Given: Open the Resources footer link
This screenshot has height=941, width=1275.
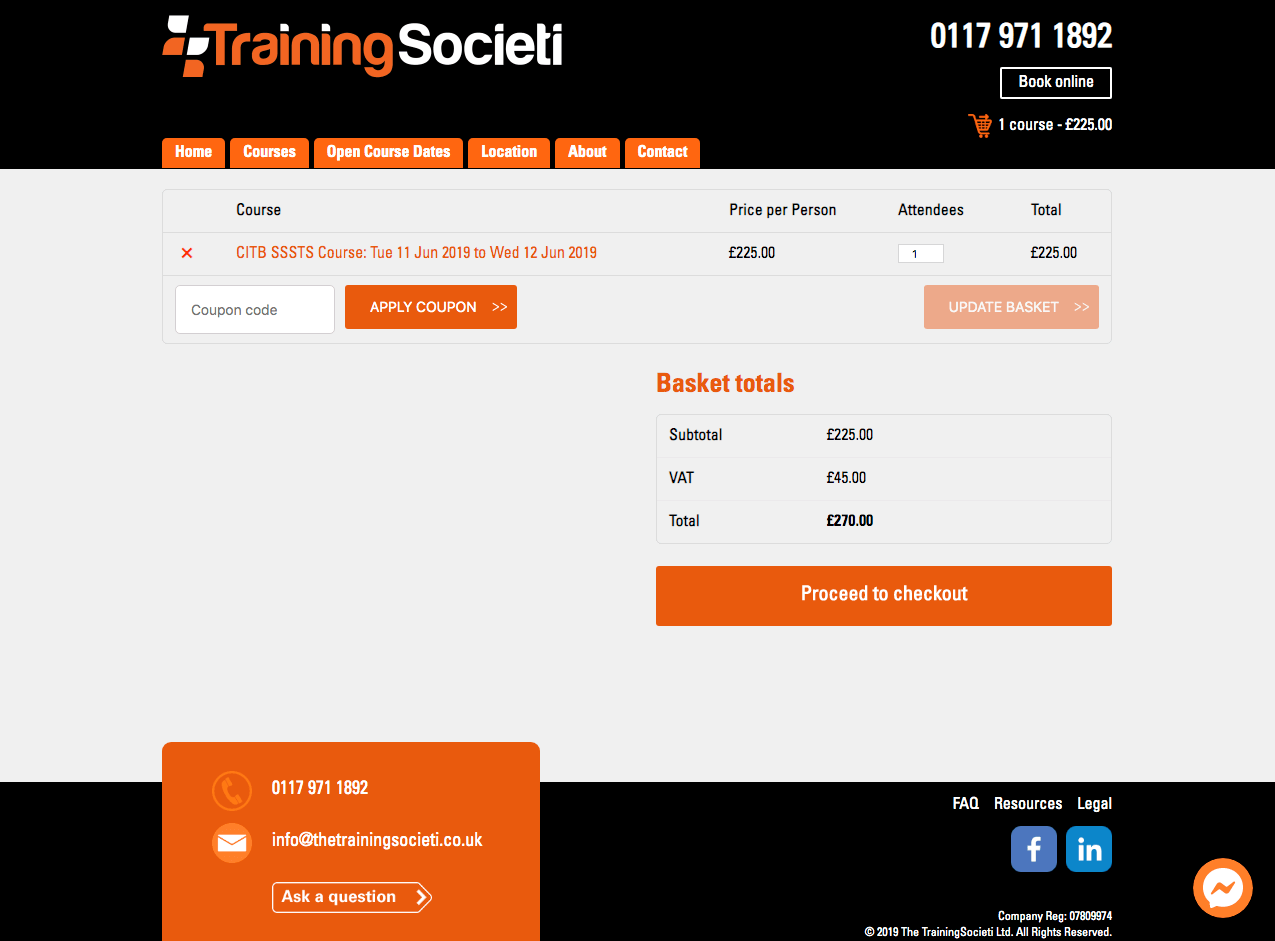Looking at the screenshot, I should tap(1028, 804).
